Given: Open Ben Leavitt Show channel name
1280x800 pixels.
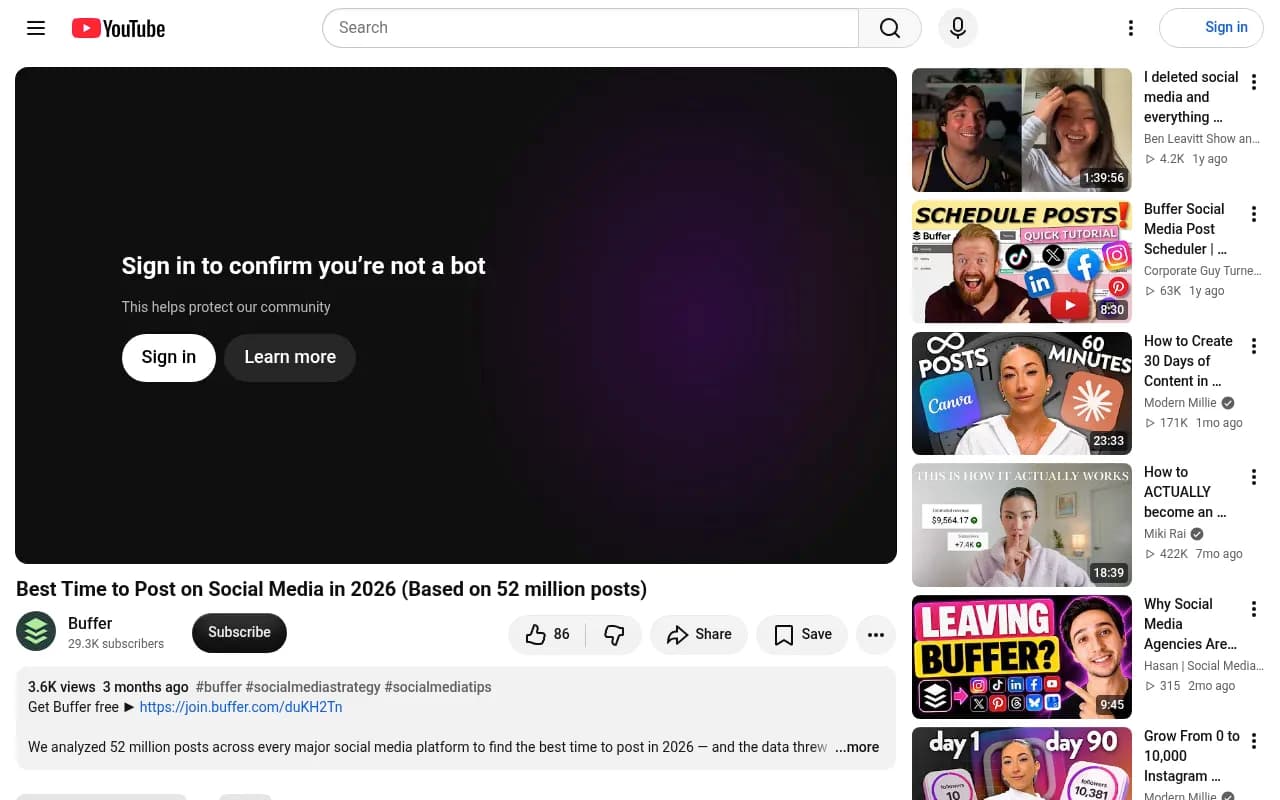Looking at the screenshot, I should 1202,139.
